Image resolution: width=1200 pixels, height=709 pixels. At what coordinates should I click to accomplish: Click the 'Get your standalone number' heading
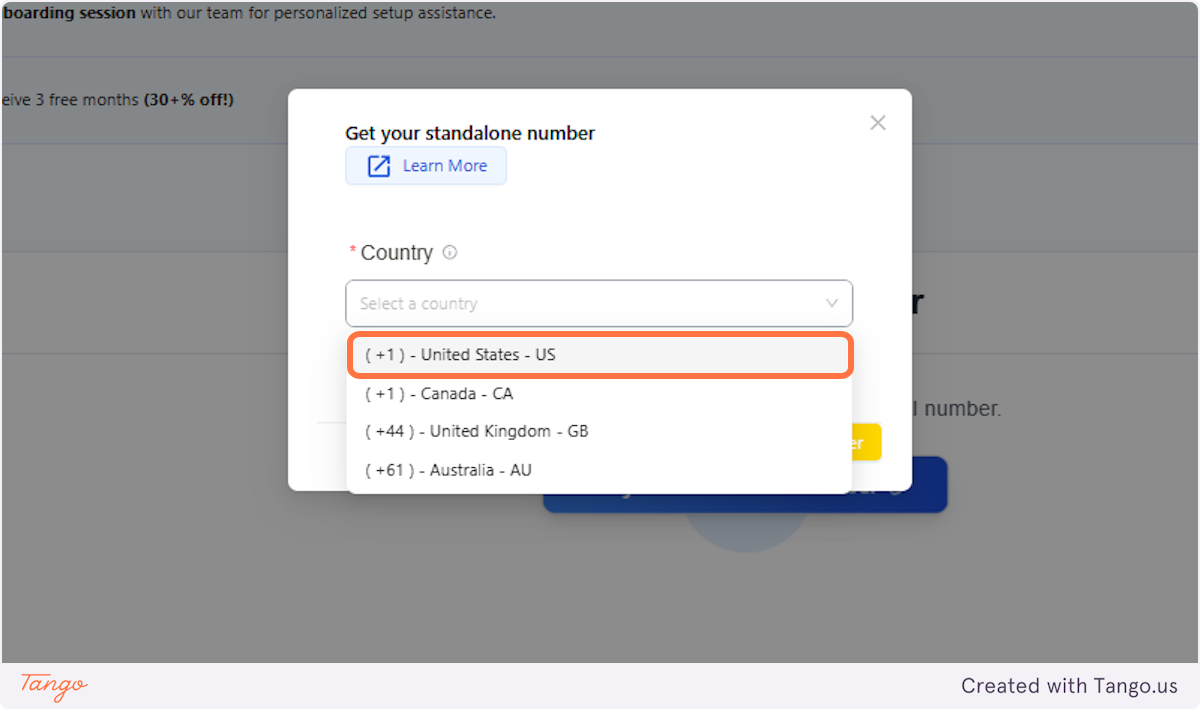click(x=469, y=132)
